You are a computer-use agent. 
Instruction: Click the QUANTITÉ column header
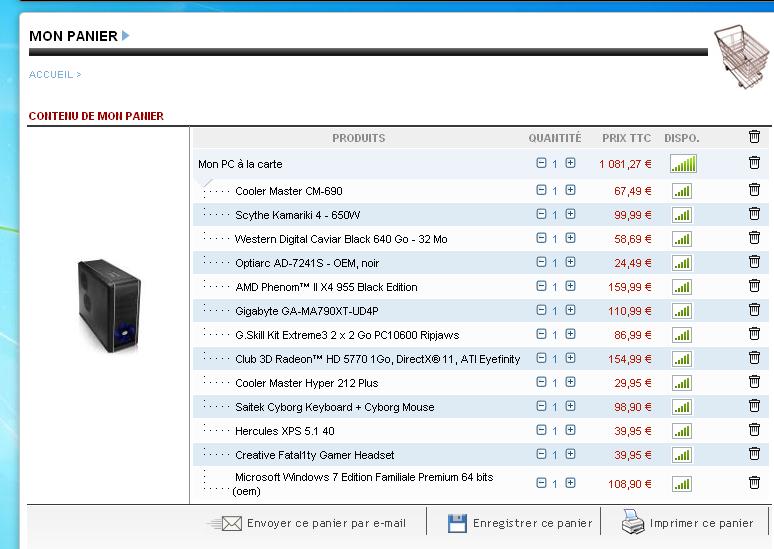(555, 138)
